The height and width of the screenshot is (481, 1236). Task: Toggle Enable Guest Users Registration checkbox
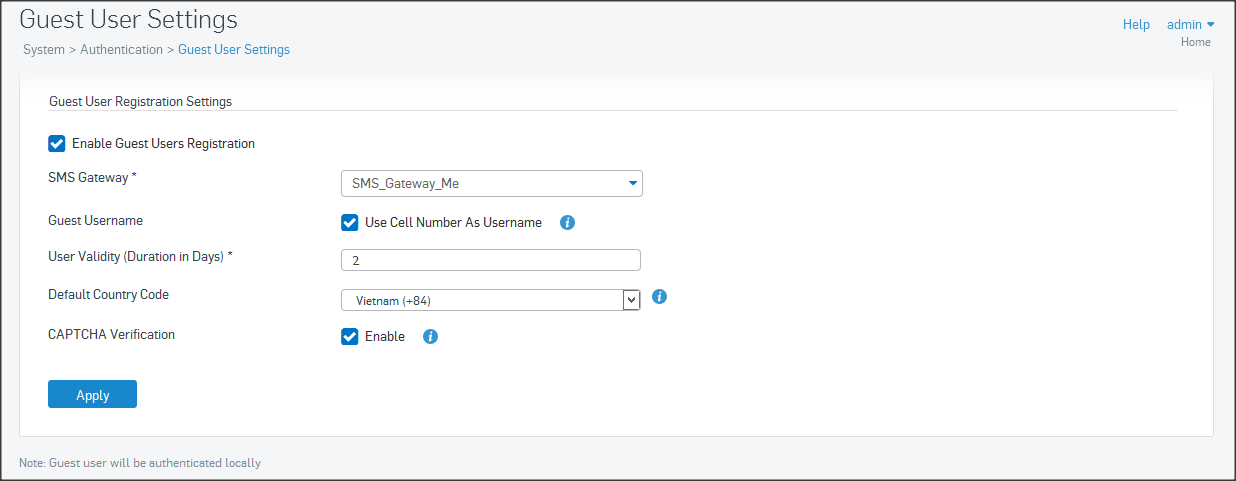(x=57, y=144)
